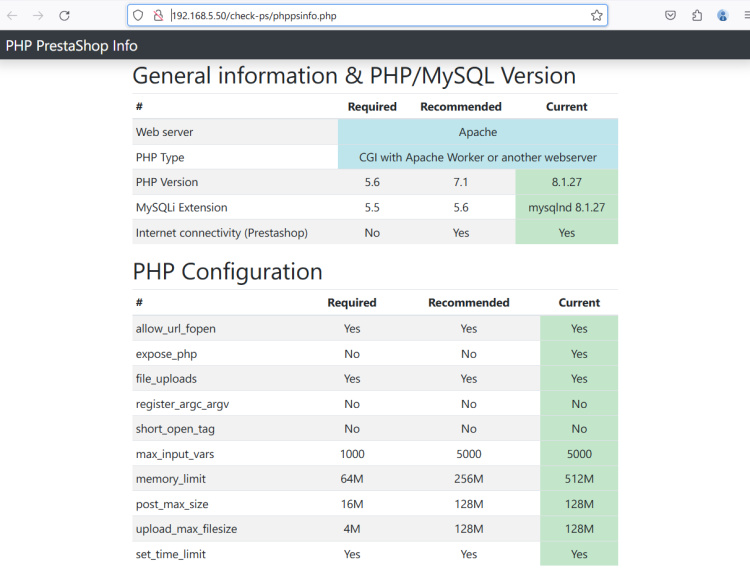The image size is (750, 573).
Task: Click the PHP PrestaShop Info header title
Action: [72, 46]
